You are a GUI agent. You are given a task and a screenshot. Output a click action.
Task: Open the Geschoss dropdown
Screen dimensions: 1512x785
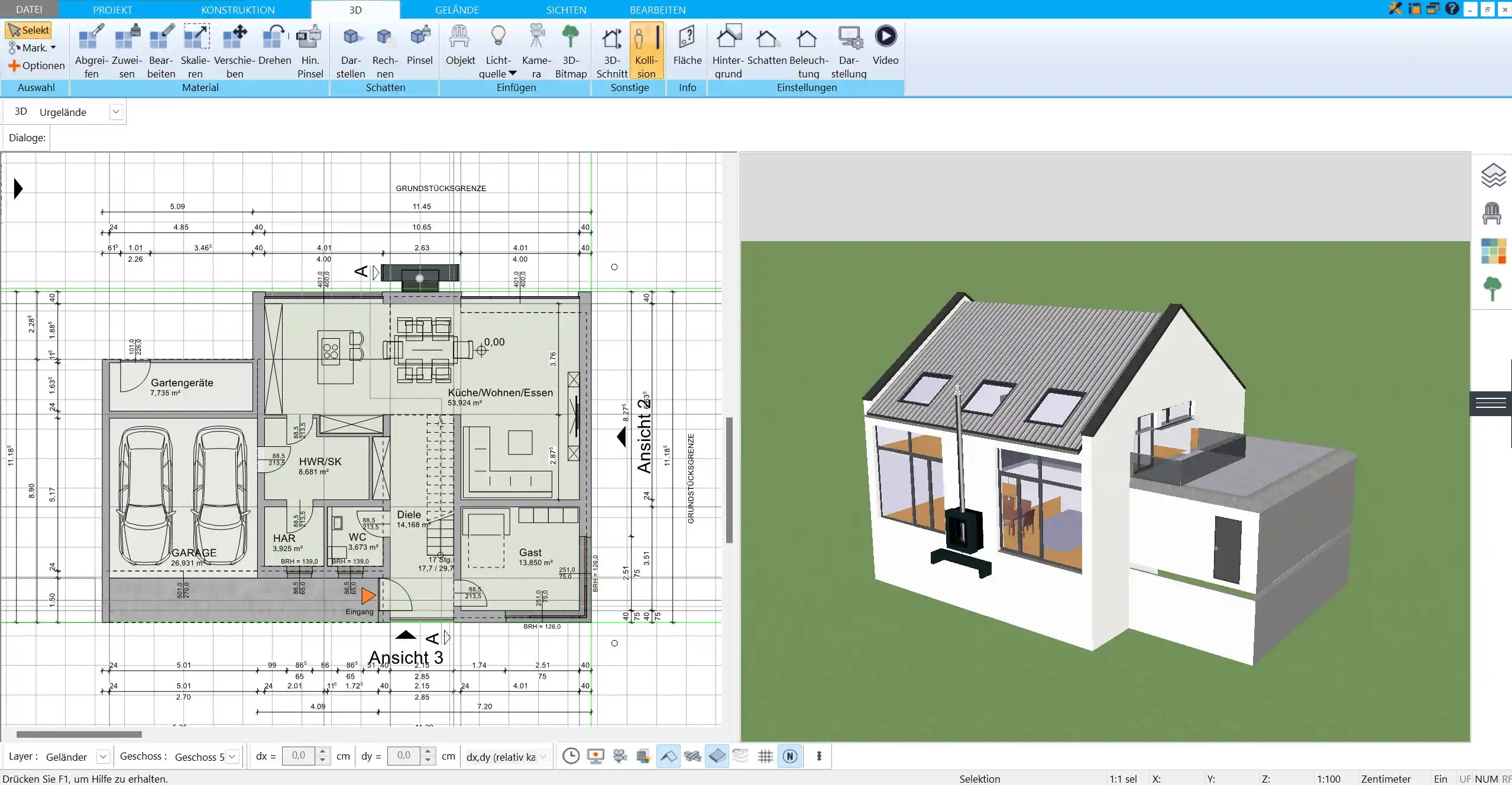[x=232, y=757]
